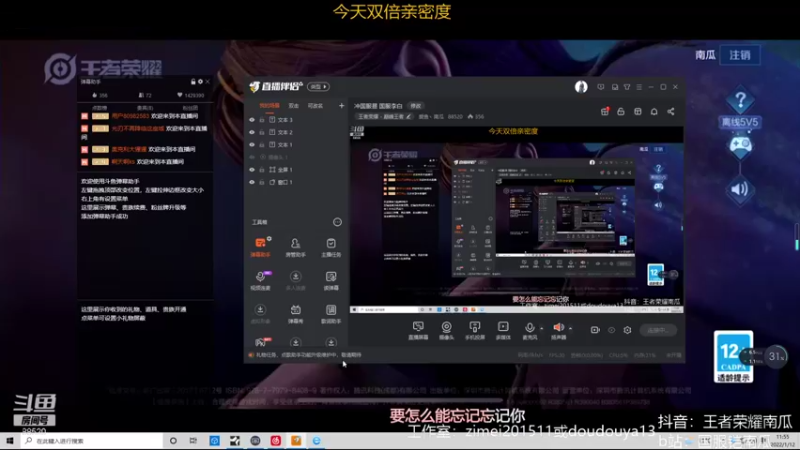Open the 视频连麦 microphone tool
The width and height of the screenshot is (800, 450).
[x=260, y=280]
